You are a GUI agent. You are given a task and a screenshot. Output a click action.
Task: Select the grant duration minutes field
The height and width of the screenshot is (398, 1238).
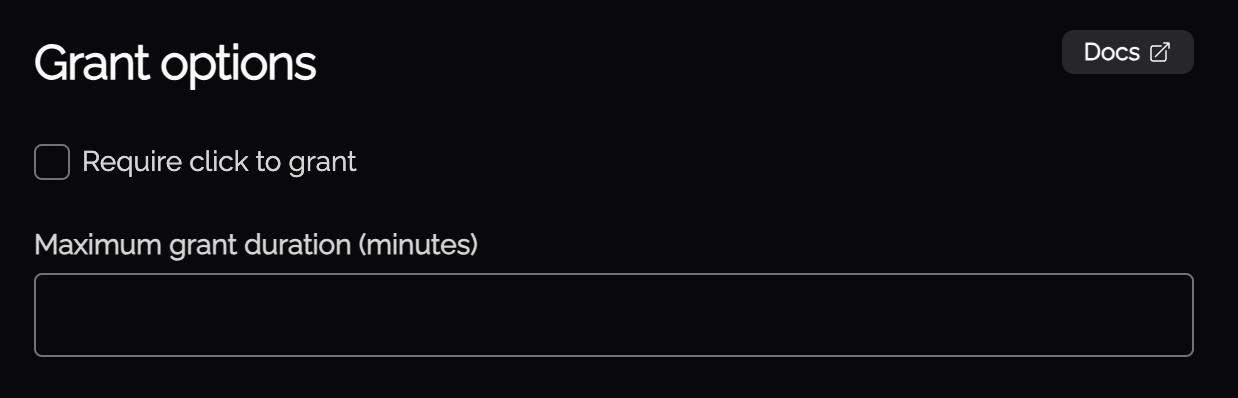[614, 315]
